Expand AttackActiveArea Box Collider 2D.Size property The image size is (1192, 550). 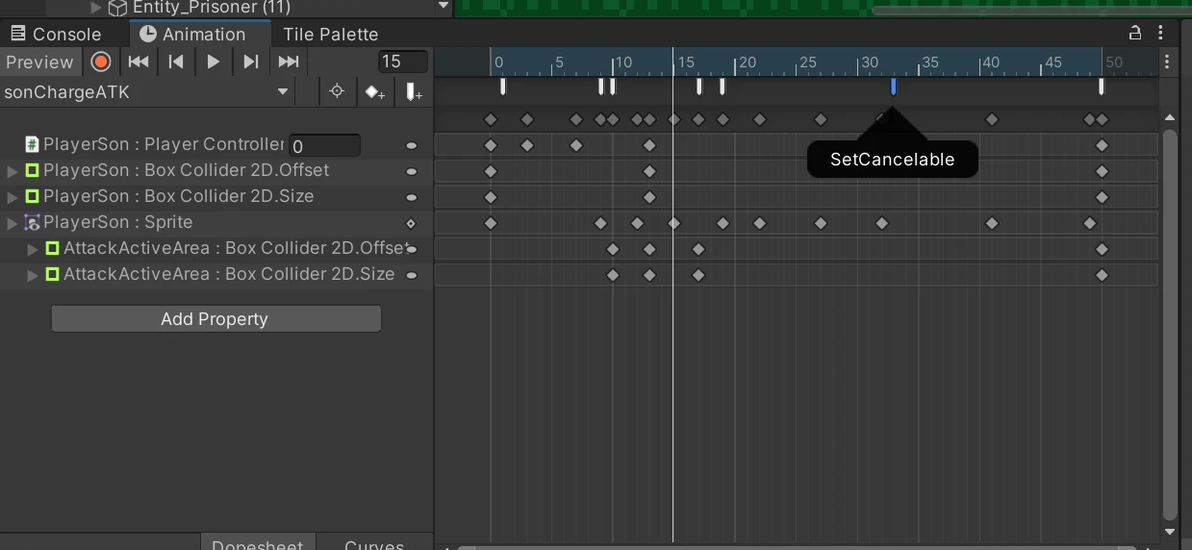pyautogui.click(x=32, y=275)
